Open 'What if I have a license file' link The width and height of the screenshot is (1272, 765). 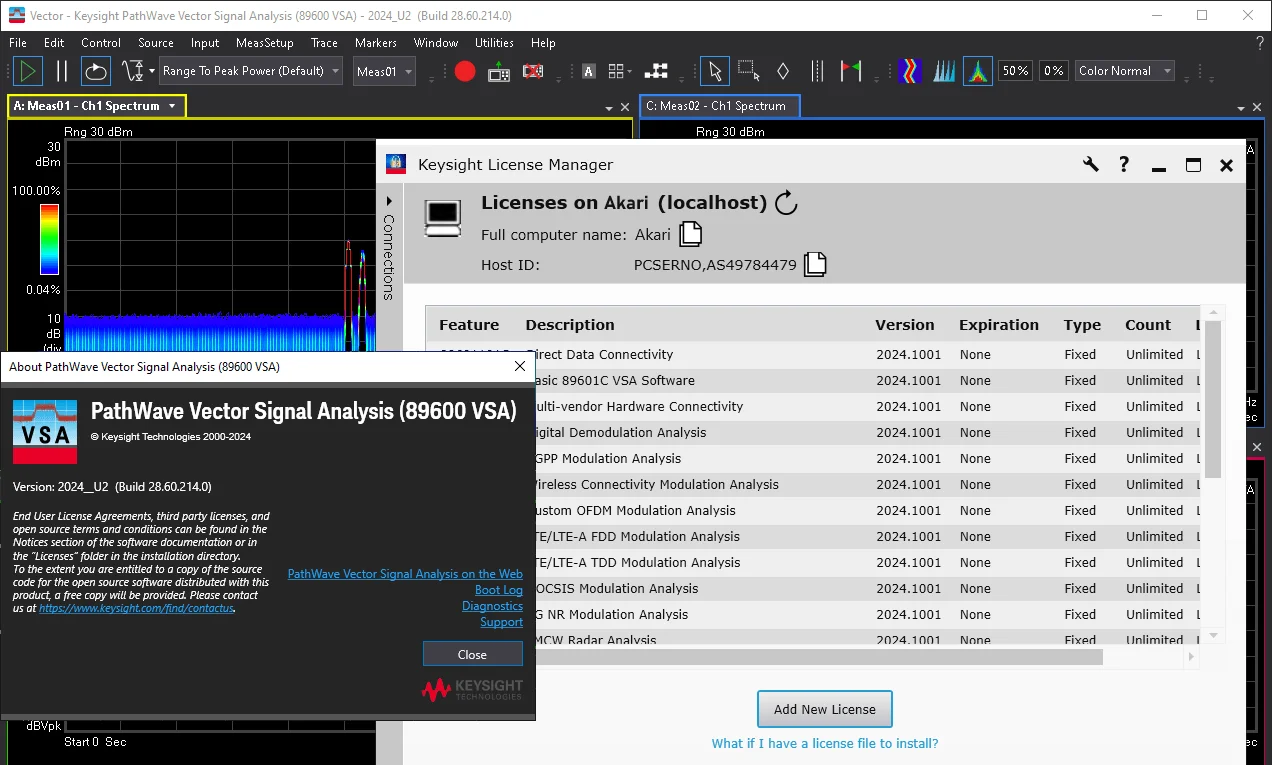[825, 743]
